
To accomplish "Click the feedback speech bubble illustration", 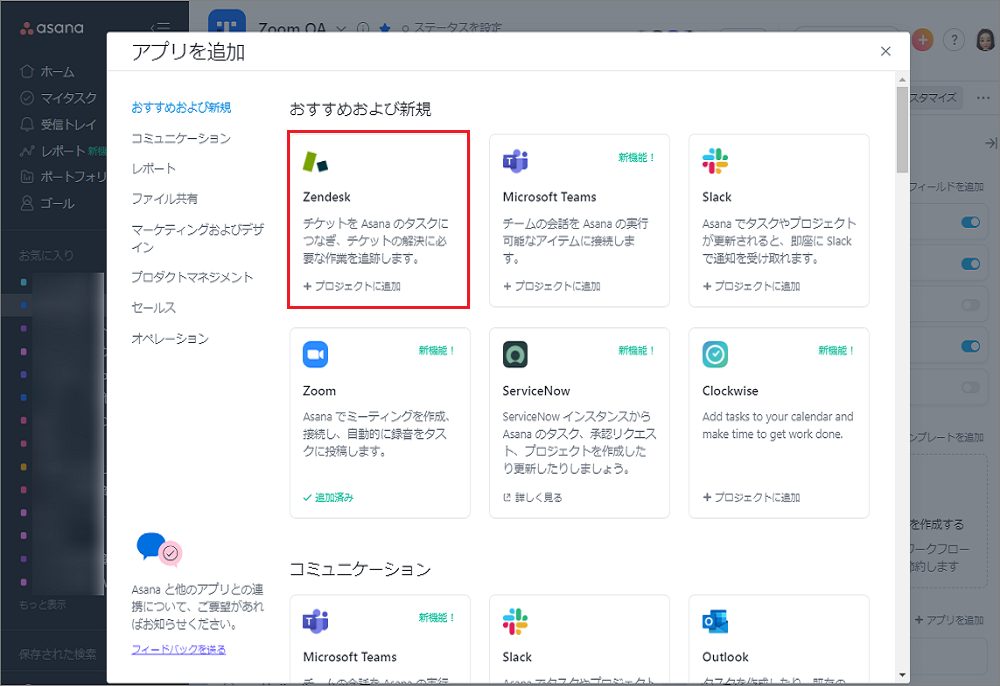I will coord(159,549).
